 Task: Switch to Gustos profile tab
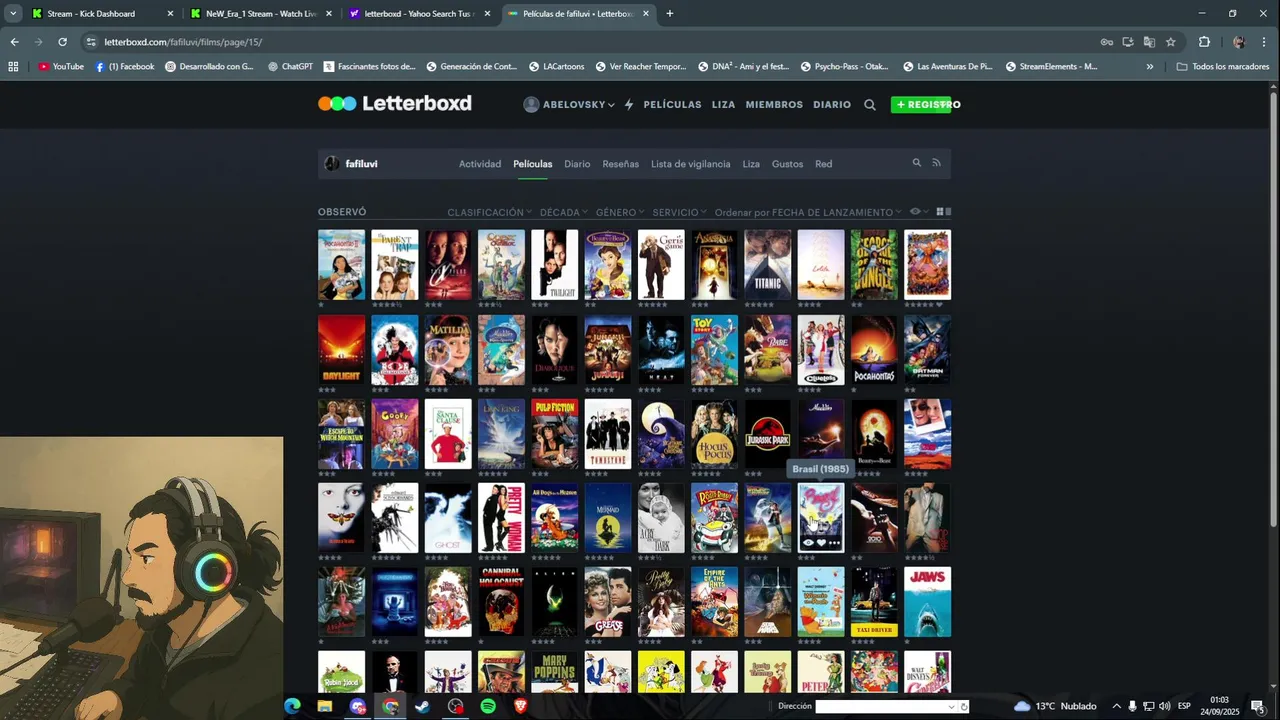tap(787, 164)
